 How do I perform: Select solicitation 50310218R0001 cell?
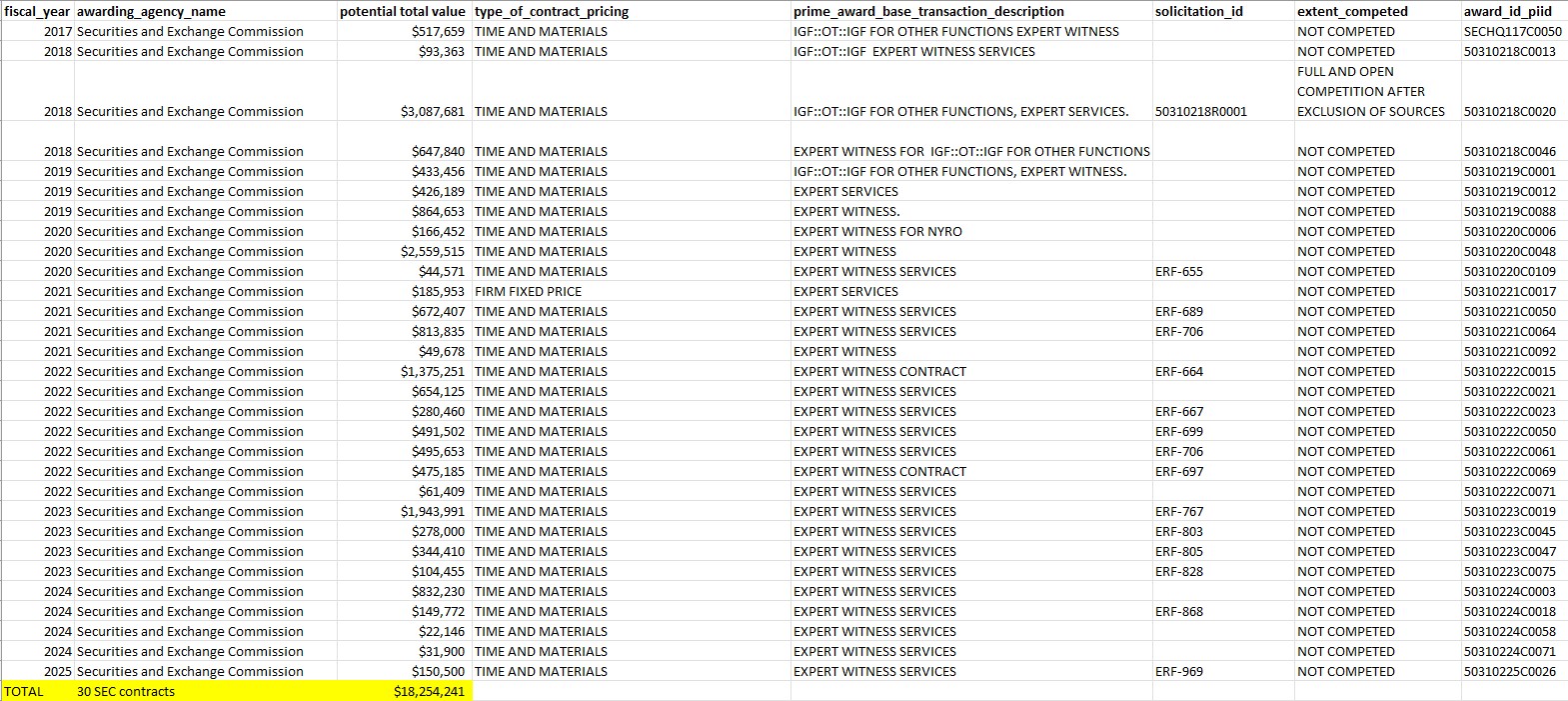pos(1223,91)
